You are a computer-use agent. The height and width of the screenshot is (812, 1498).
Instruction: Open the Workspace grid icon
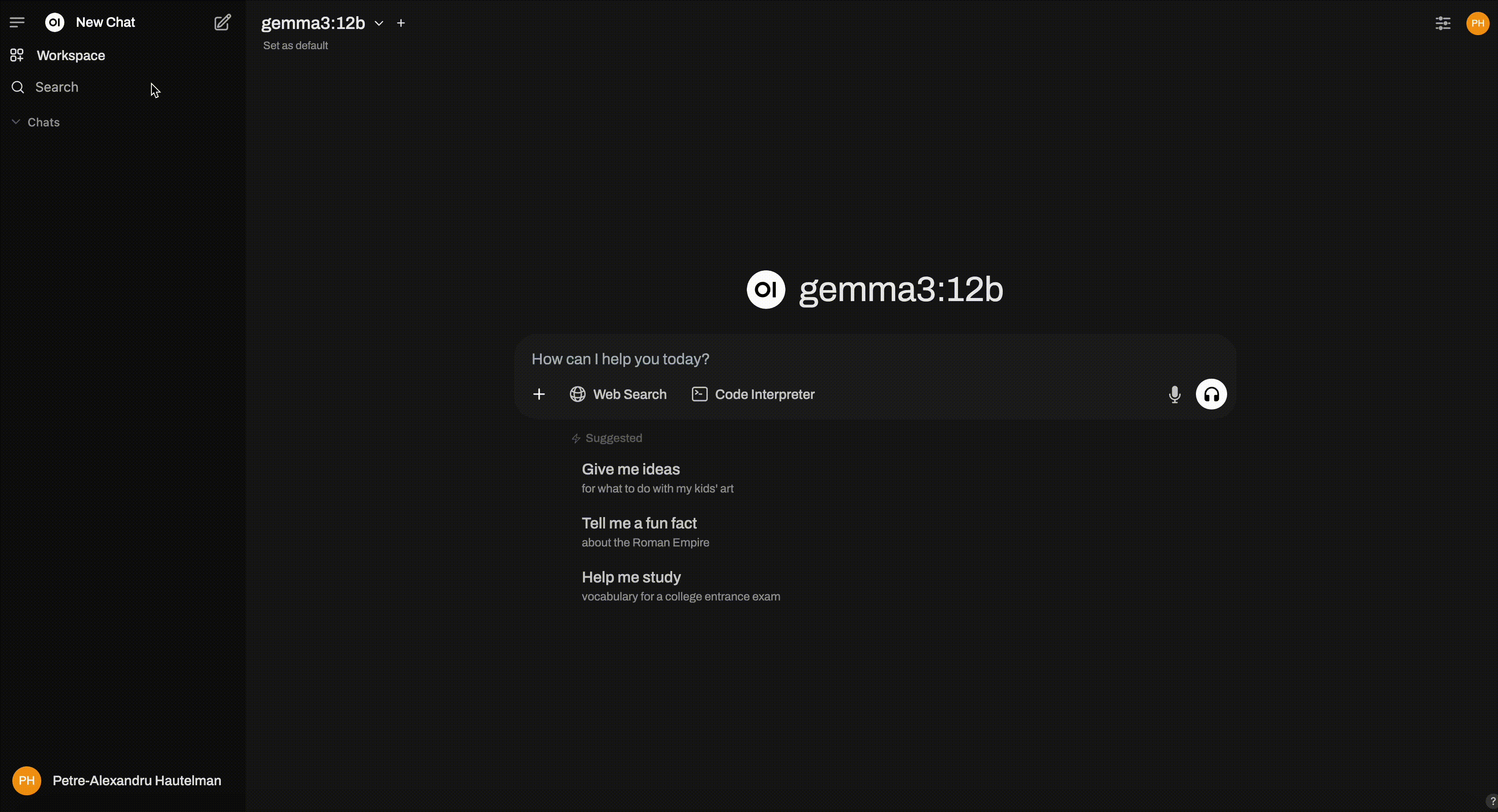[17, 55]
